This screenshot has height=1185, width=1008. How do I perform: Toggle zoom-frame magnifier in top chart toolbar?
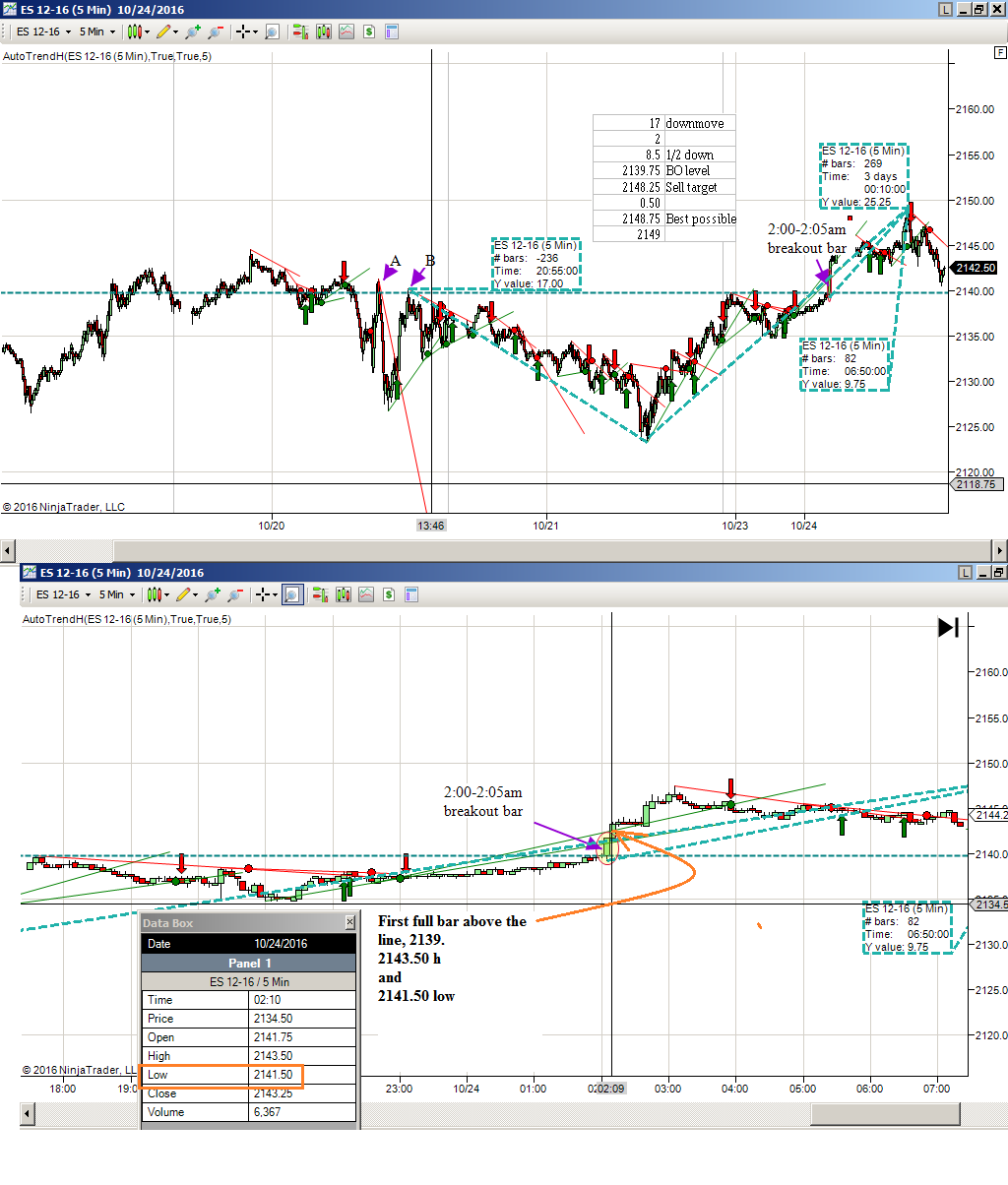click(x=272, y=31)
